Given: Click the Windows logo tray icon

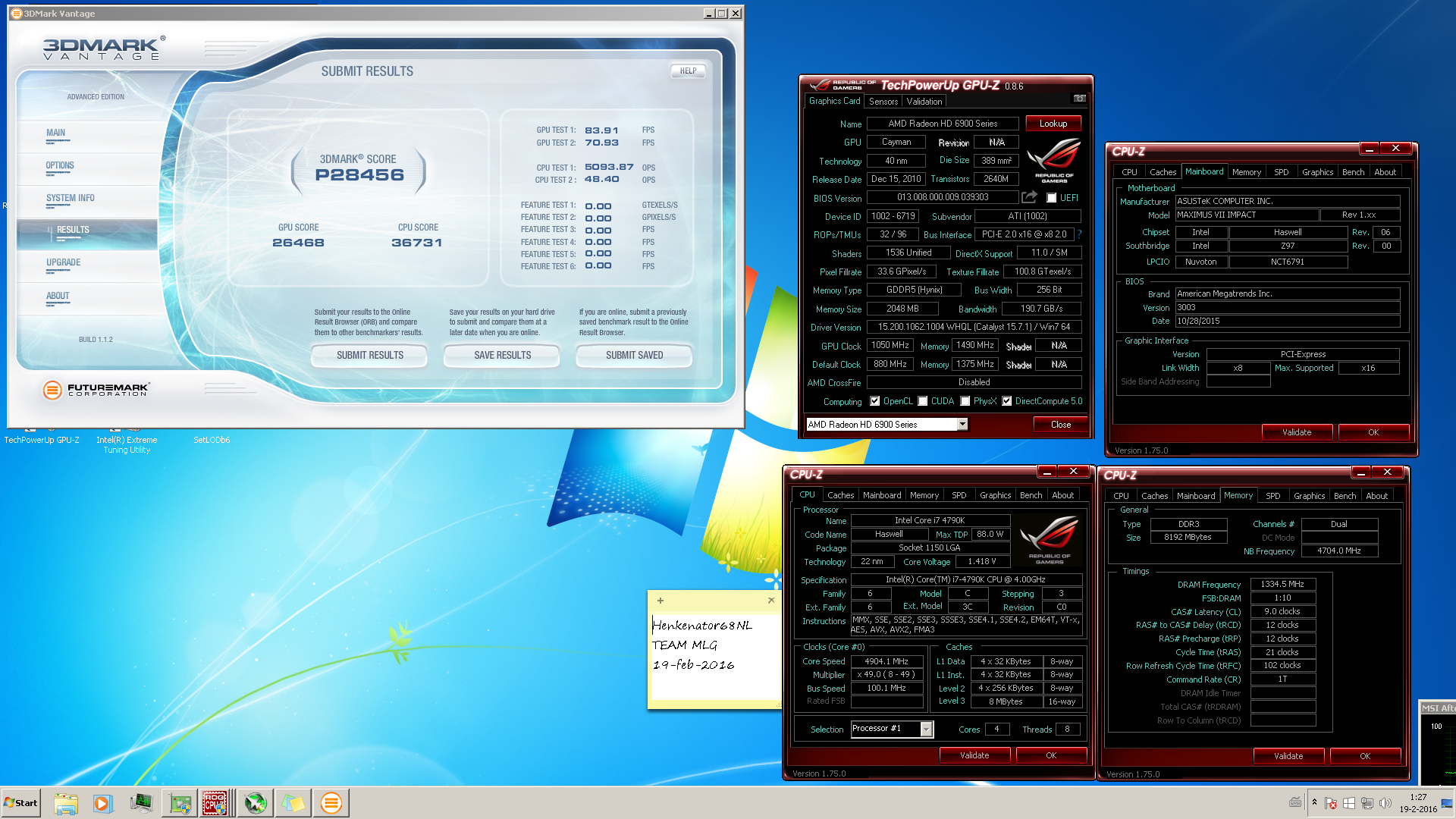Looking at the screenshot, I should point(1349,803).
